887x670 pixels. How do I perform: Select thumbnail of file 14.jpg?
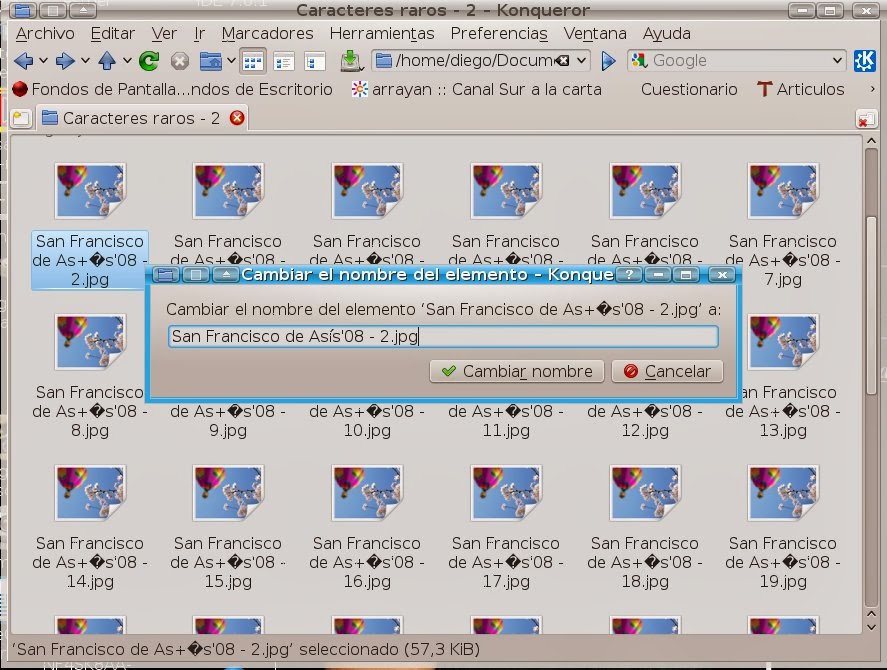90,493
